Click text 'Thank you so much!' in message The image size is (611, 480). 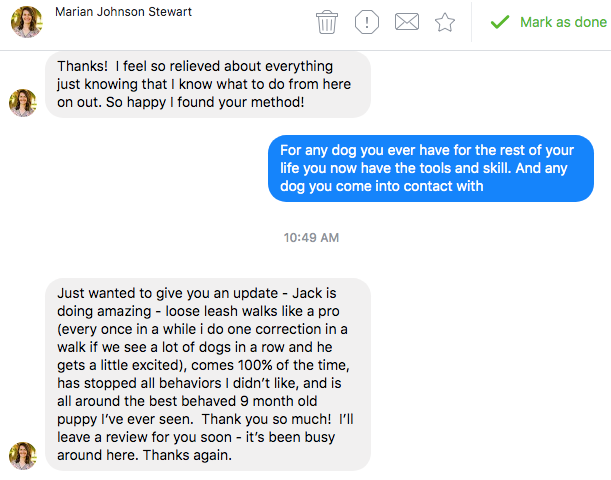(266, 419)
